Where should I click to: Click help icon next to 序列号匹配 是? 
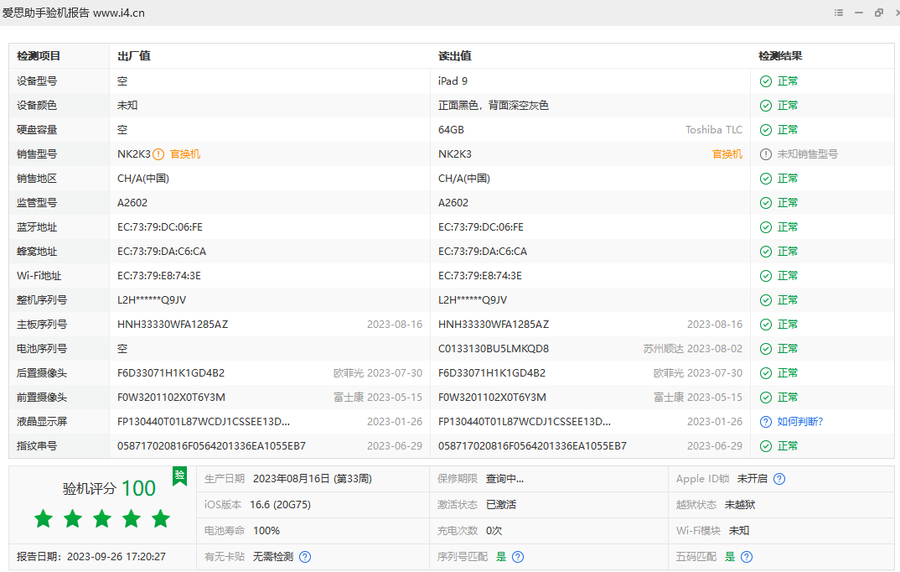518,557
